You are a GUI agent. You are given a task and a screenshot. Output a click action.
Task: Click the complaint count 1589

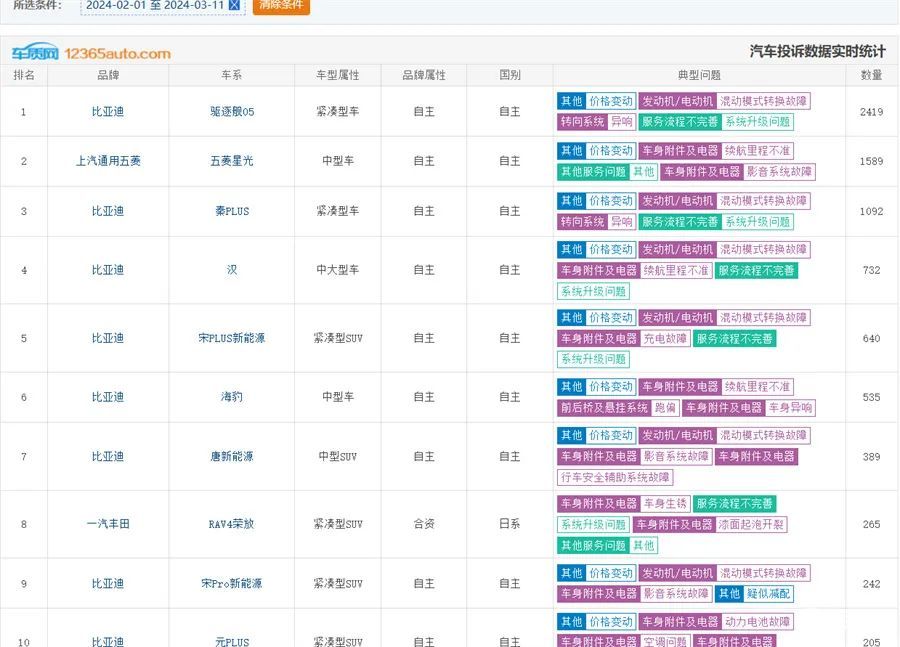(x=871, y=161)
